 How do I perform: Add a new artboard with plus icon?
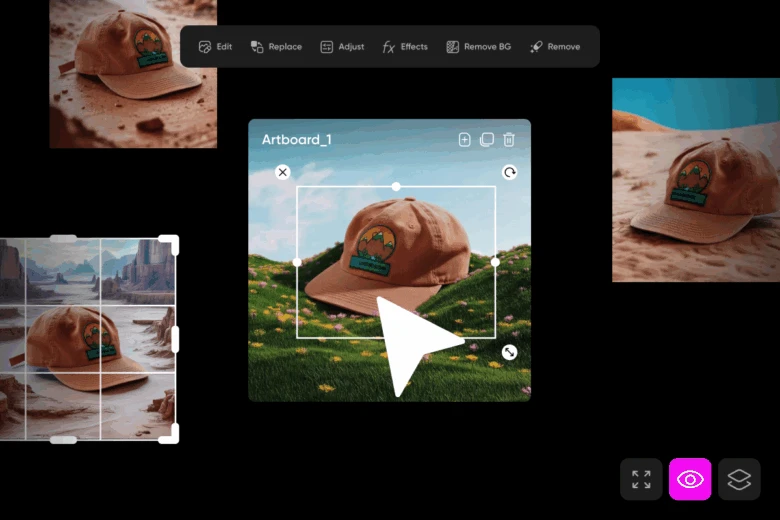click(464, 140)
